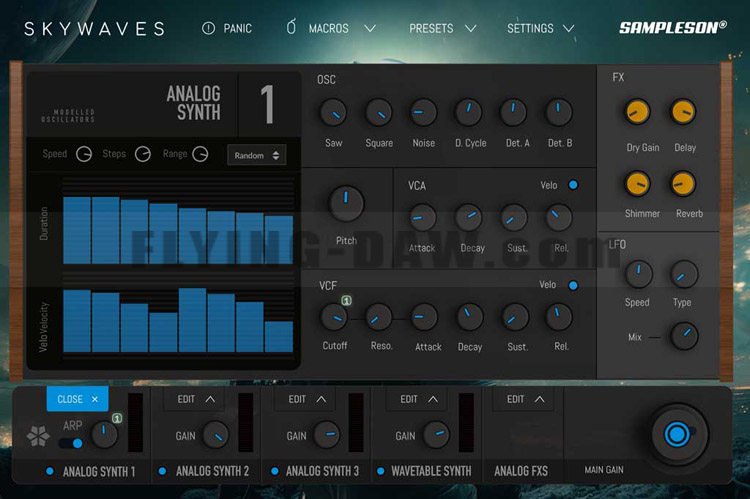Toggle the ANALOG SYNTH 1 power dot

[x=49, y=471]
